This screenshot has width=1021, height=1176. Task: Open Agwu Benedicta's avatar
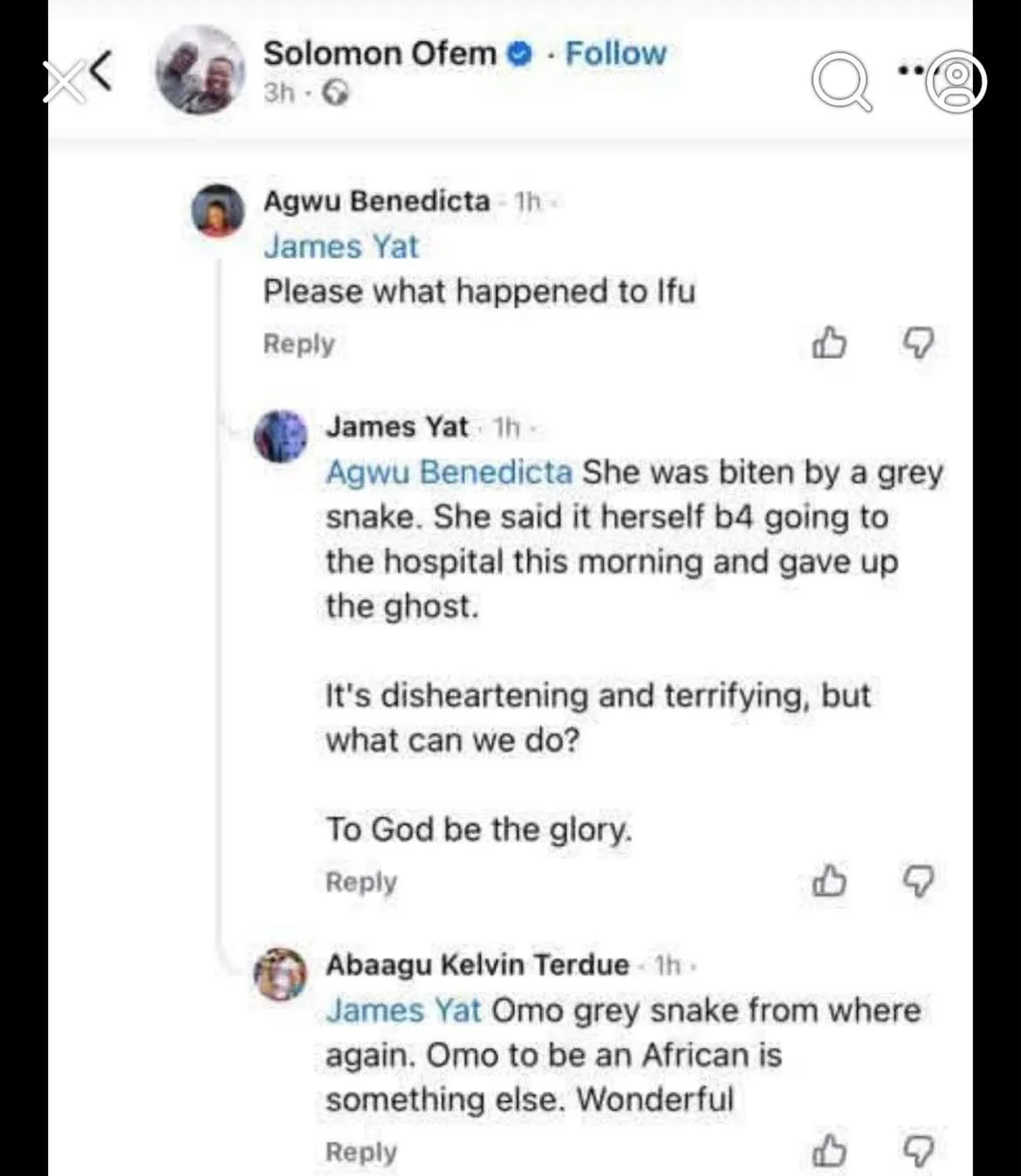click(218, 210)
